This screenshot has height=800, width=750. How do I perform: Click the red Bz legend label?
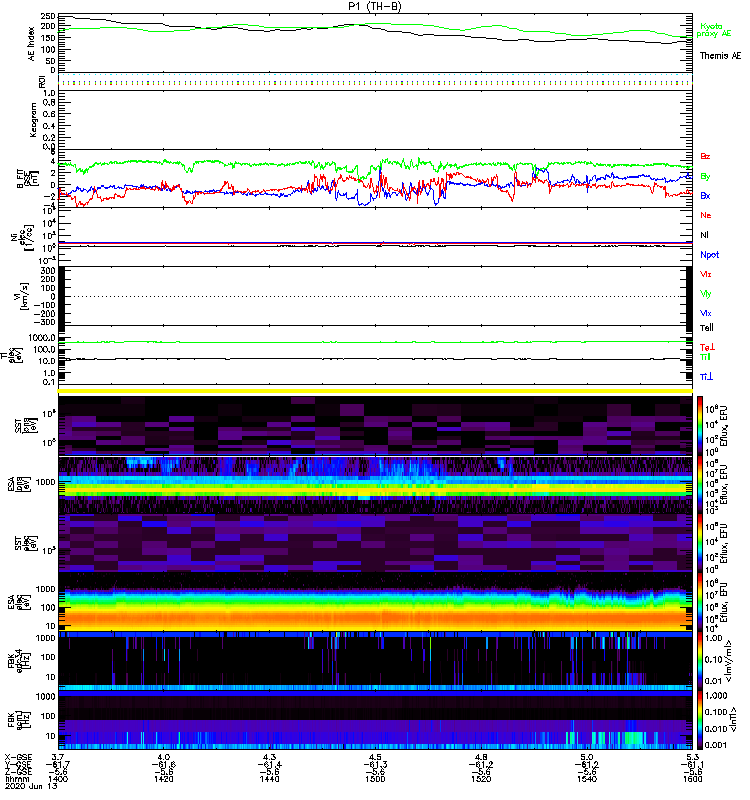coord(705,156)
